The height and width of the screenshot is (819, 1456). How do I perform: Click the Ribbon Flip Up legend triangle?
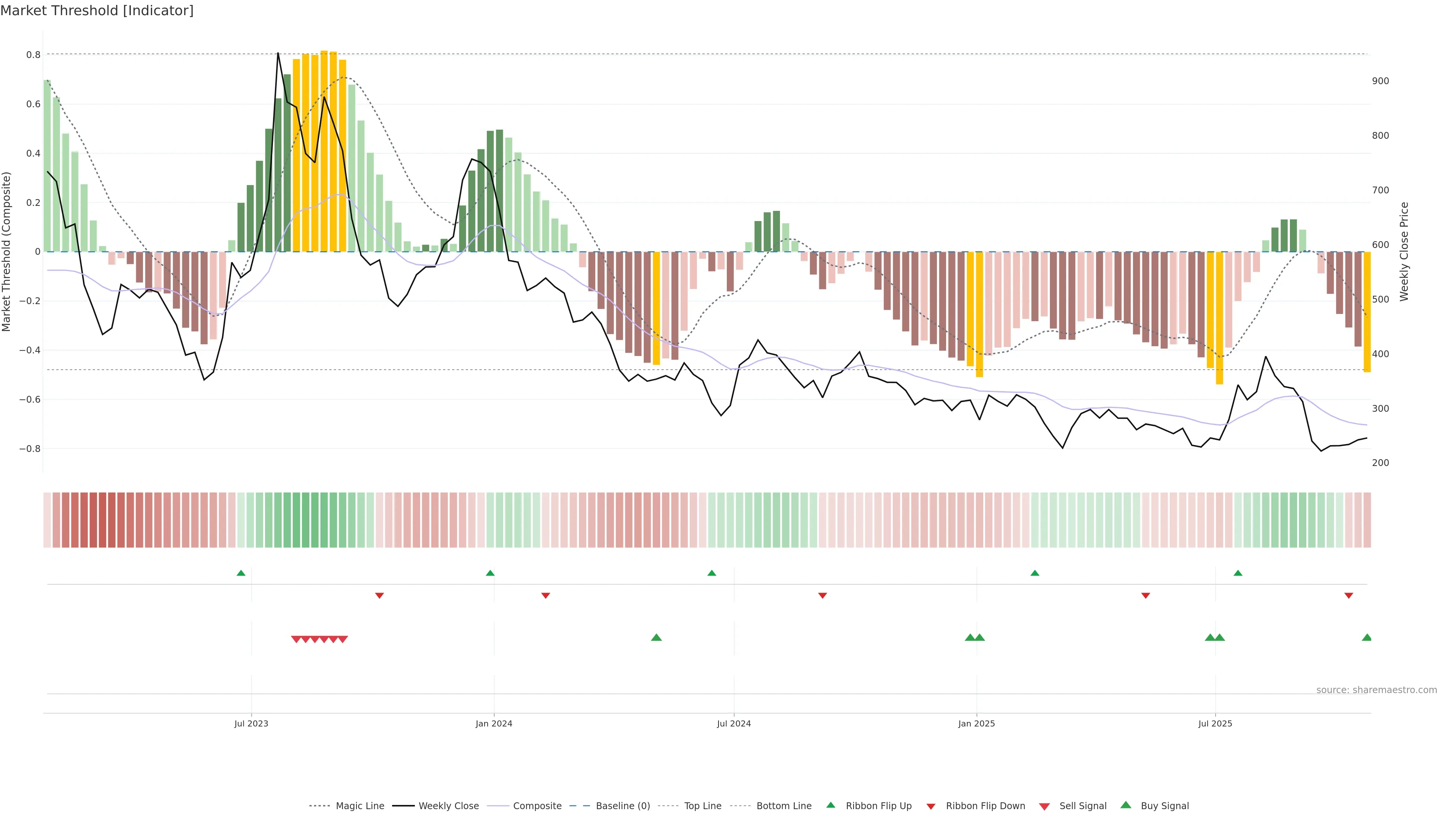(x=830, y=805)
